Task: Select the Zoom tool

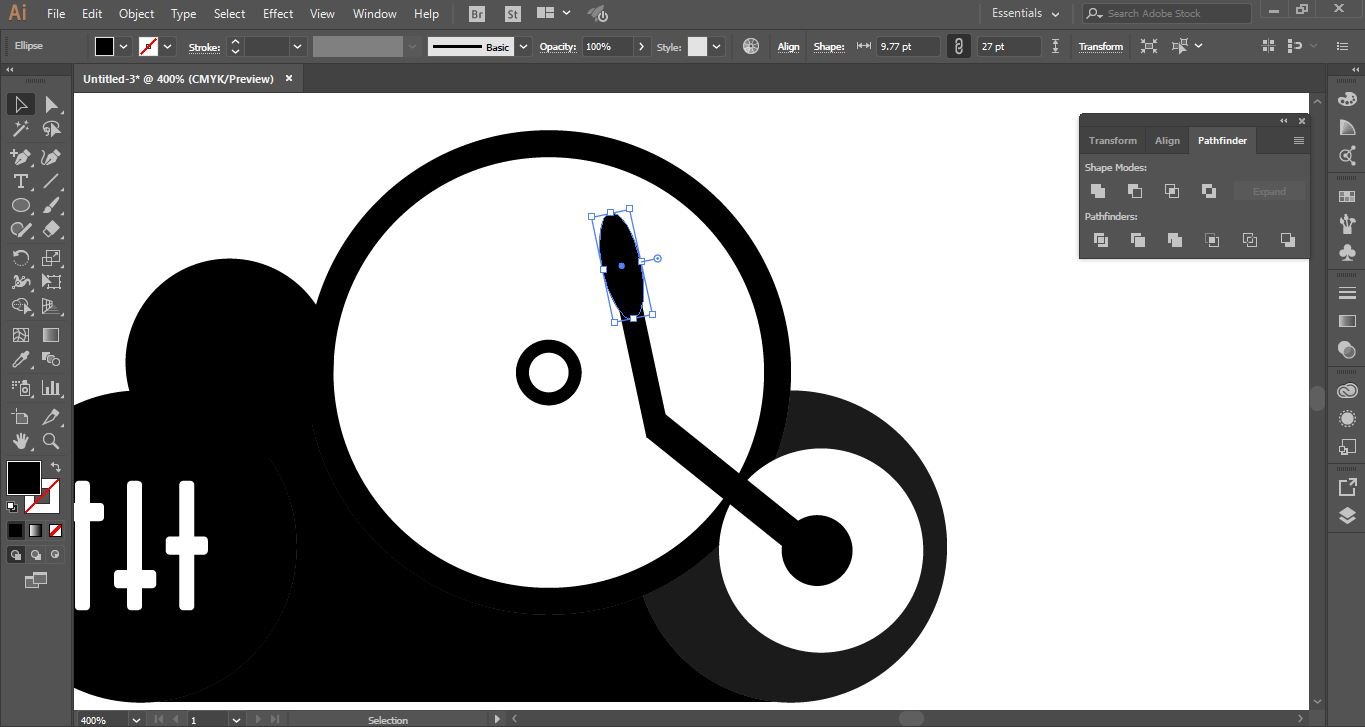Action: coord(51,440)
